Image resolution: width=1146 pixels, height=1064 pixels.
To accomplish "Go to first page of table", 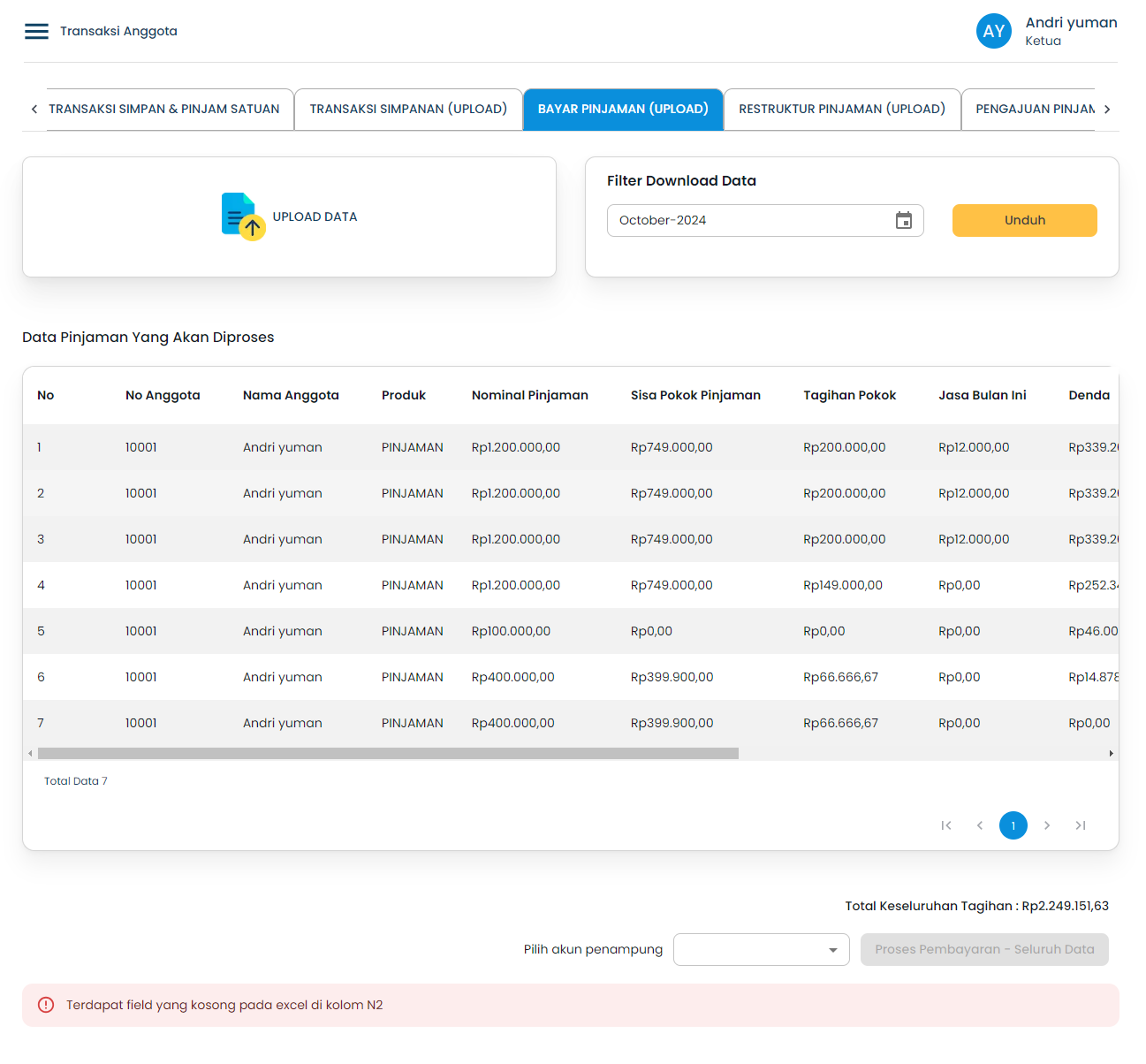I will point(946,825).
